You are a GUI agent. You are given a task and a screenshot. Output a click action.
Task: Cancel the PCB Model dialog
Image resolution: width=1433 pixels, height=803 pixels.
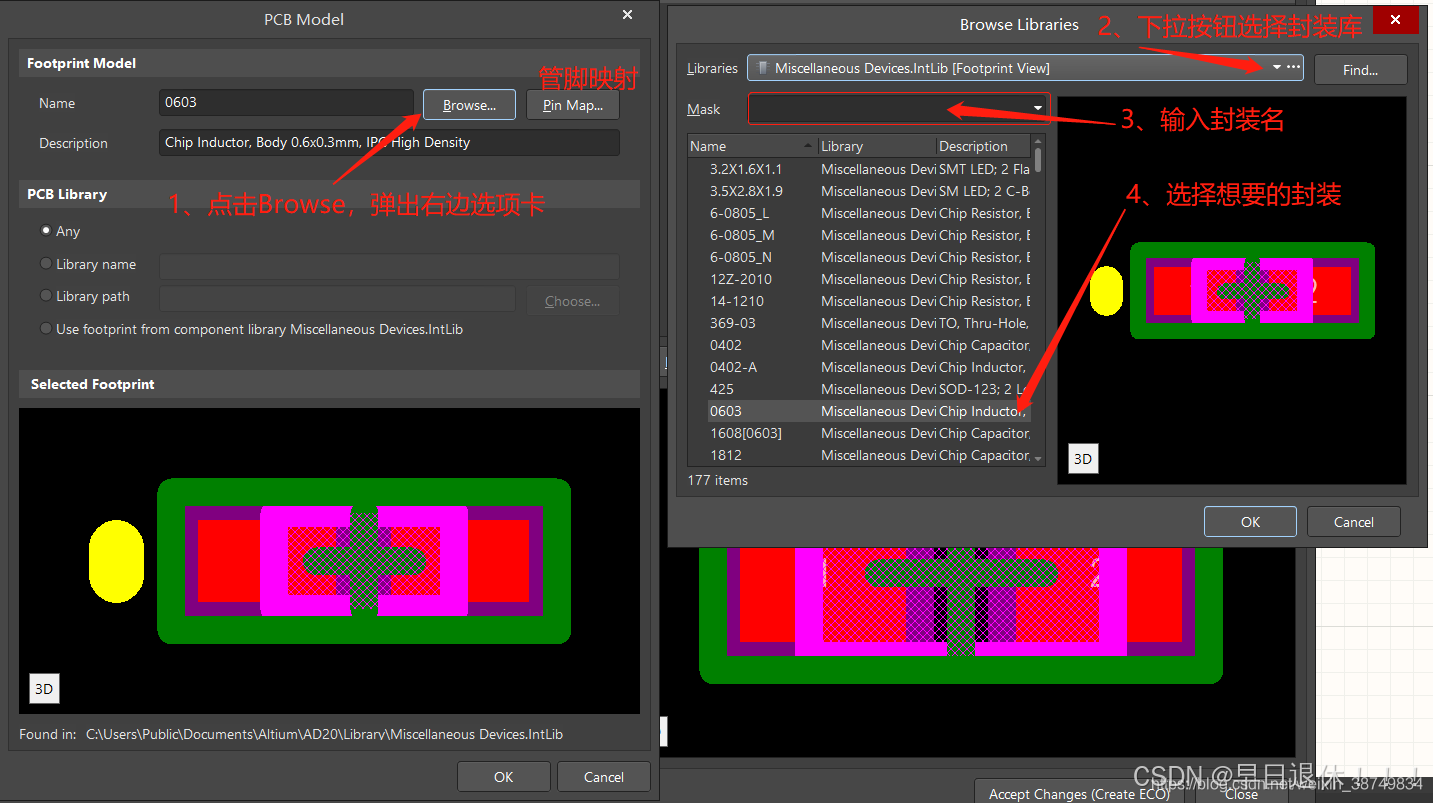point(604,777)
